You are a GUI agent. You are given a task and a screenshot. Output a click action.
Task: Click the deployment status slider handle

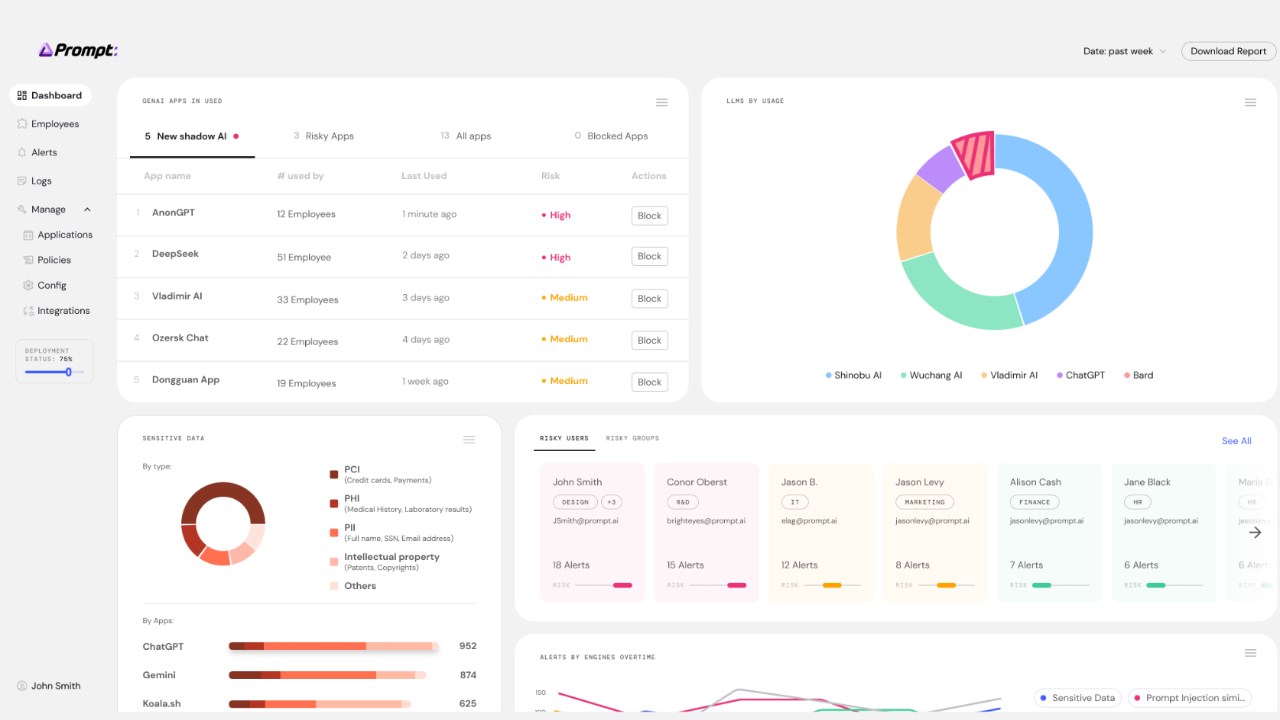tap(68, 372)
